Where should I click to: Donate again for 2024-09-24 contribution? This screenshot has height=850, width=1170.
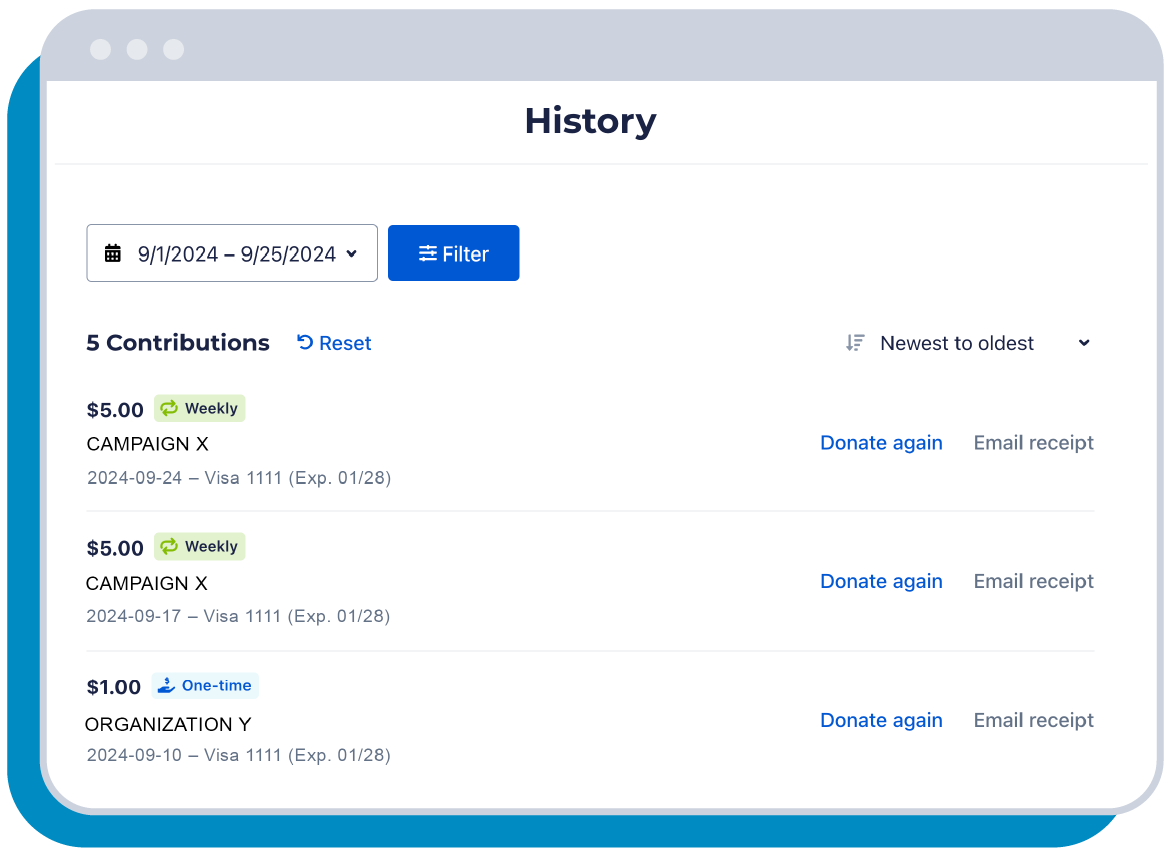coord(881,443)
